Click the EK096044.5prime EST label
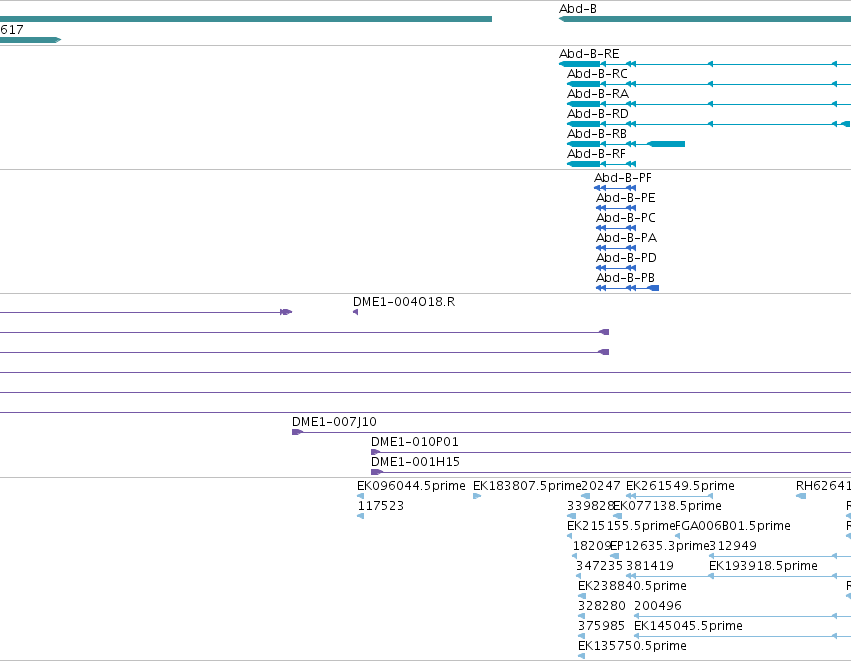 click(411, 486)
